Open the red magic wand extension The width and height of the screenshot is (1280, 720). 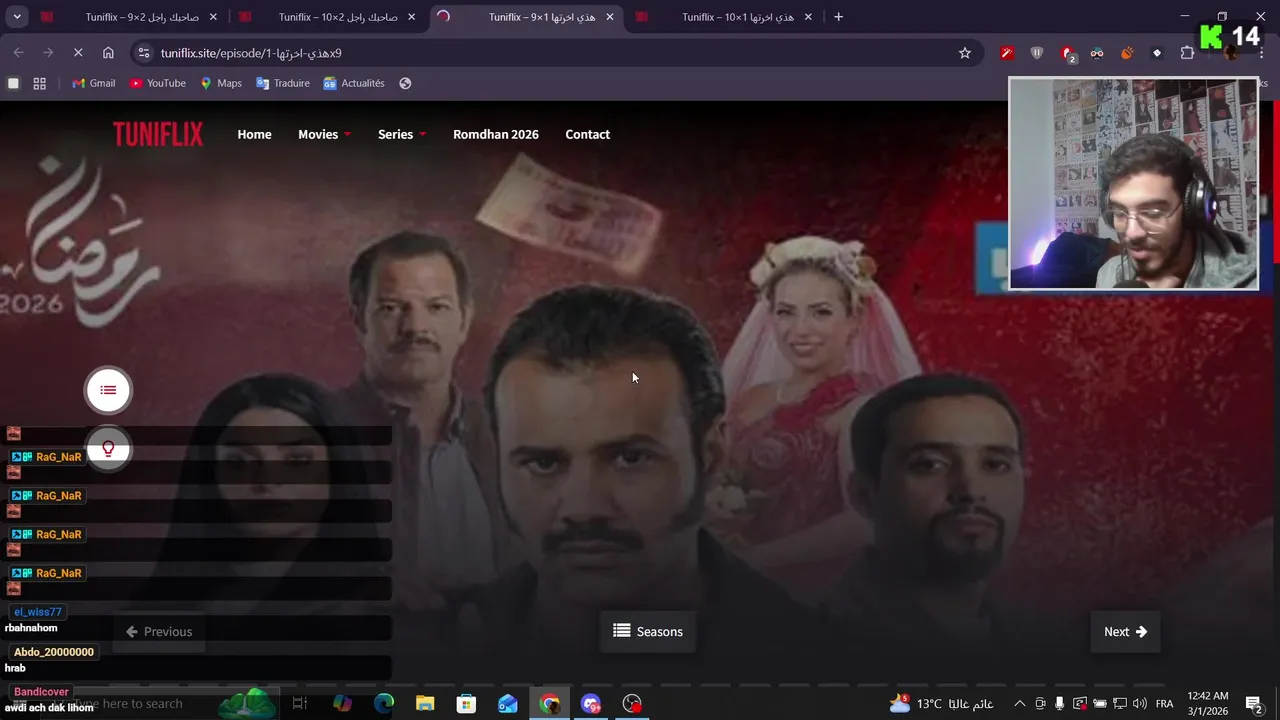1007,53
